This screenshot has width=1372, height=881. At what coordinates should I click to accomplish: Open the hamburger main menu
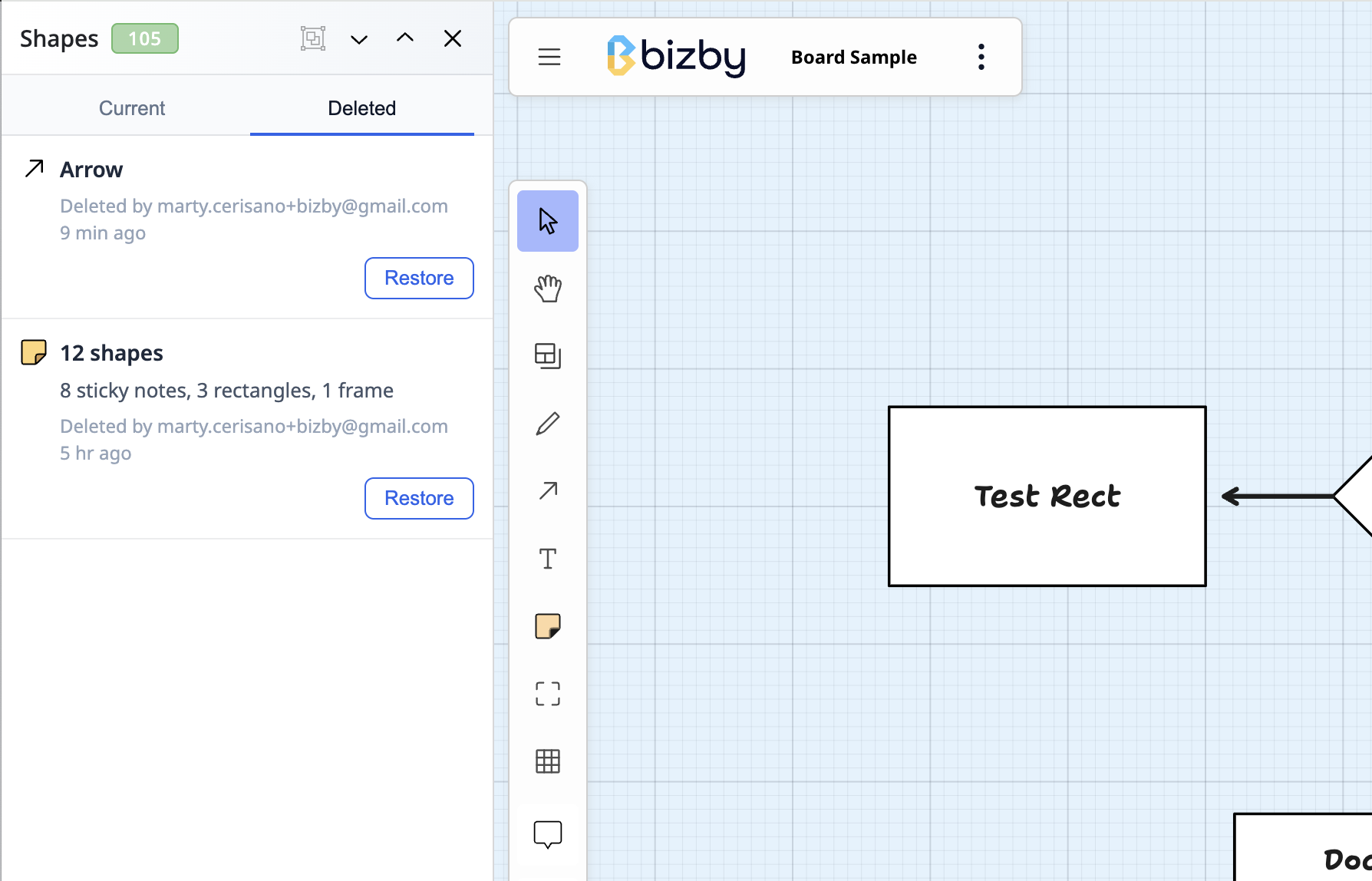pyautogui.click(x=549, y=57)
